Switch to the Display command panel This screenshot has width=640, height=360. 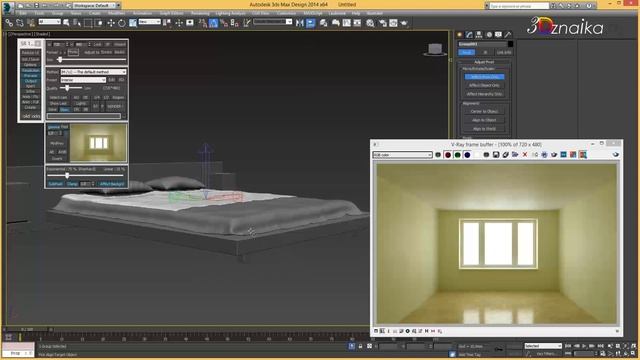click(498, 35)
